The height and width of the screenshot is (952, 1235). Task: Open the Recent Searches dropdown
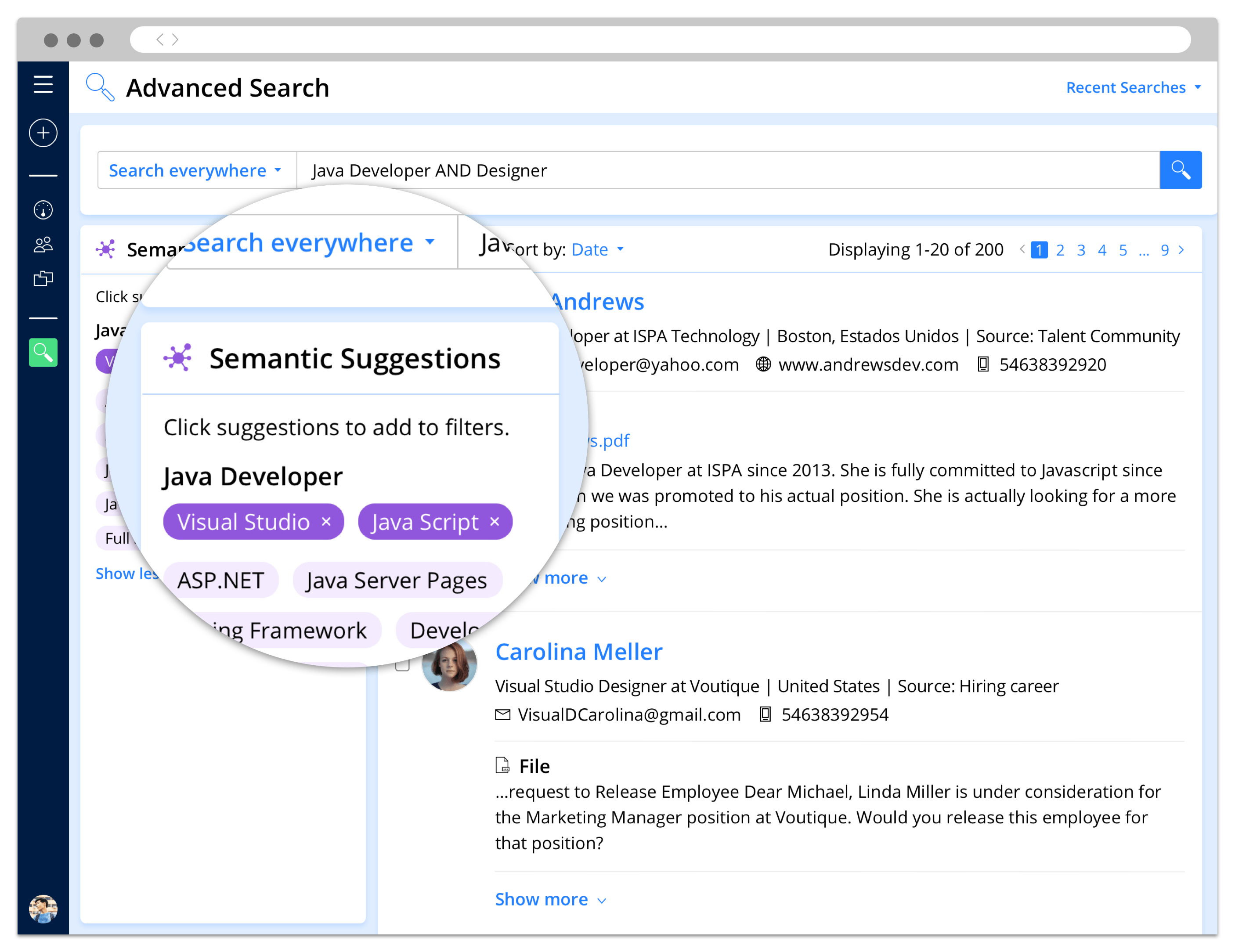point(1133,88)
